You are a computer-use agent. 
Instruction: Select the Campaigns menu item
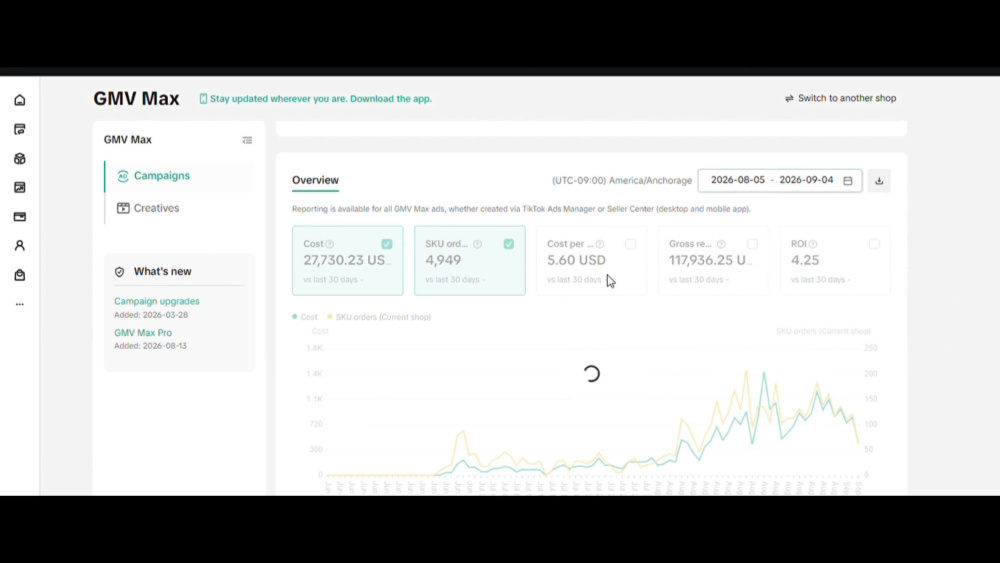coord(180,176)
